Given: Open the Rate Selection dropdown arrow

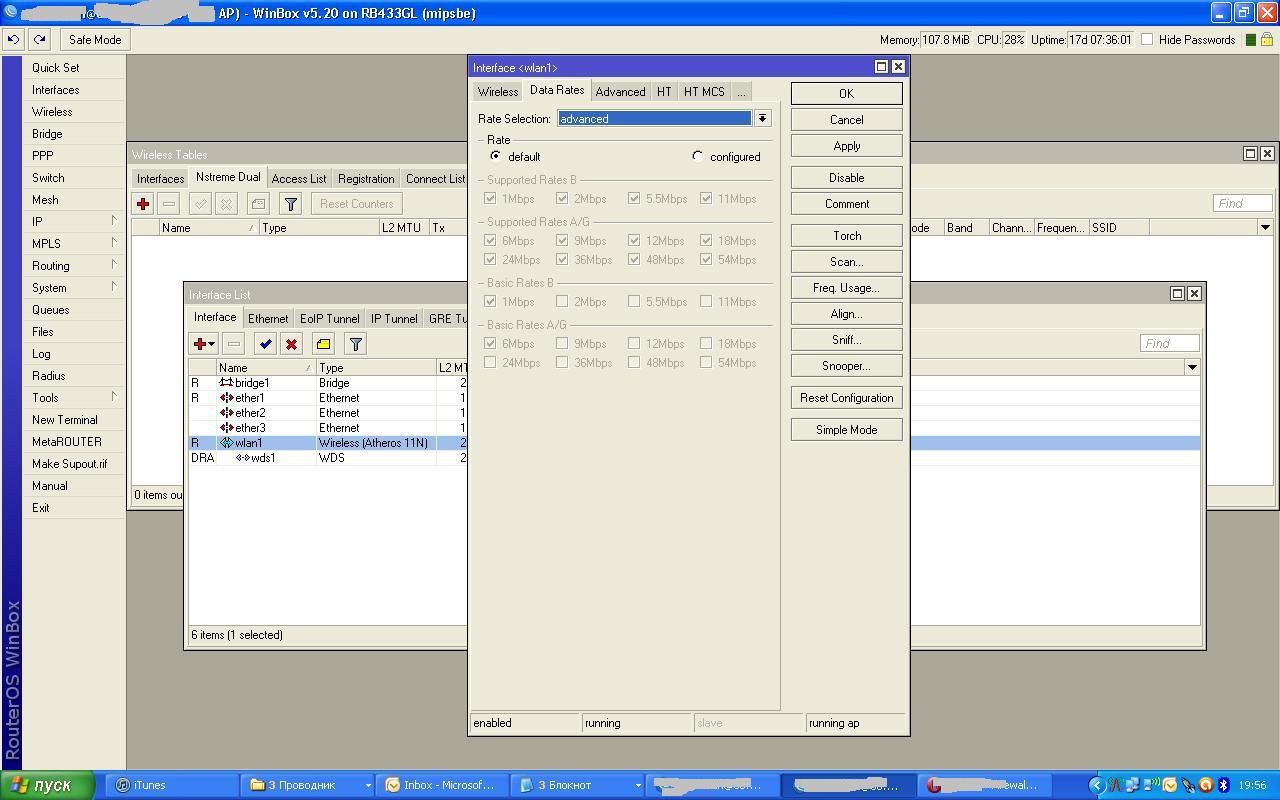Looking at the screenshot, I should [x=762, y=118].
